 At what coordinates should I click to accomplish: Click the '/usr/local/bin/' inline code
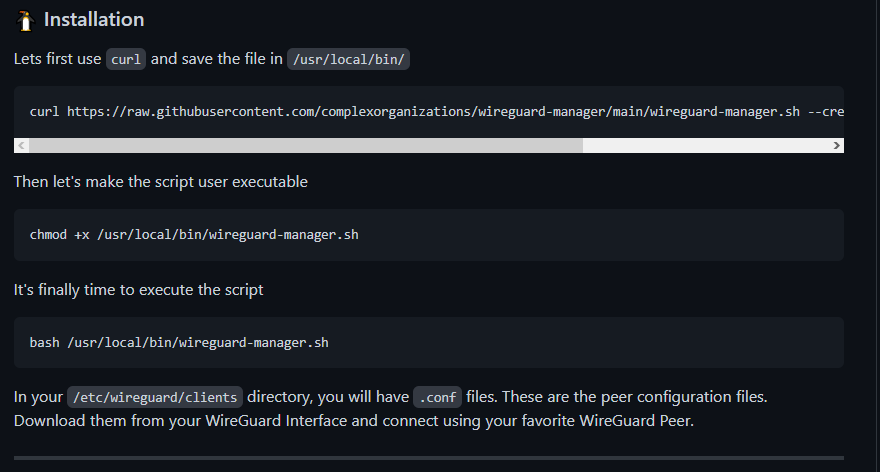349,59
